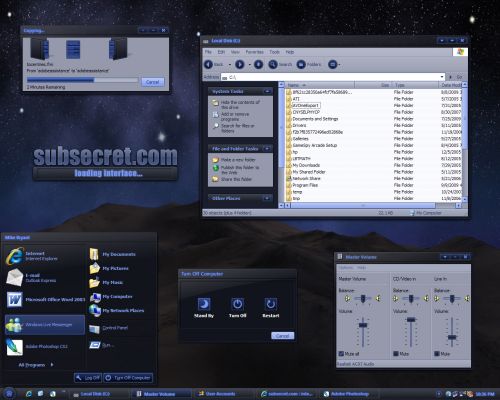
Task: Open the address bar dropdown arrow
Action: coord(442,77)
